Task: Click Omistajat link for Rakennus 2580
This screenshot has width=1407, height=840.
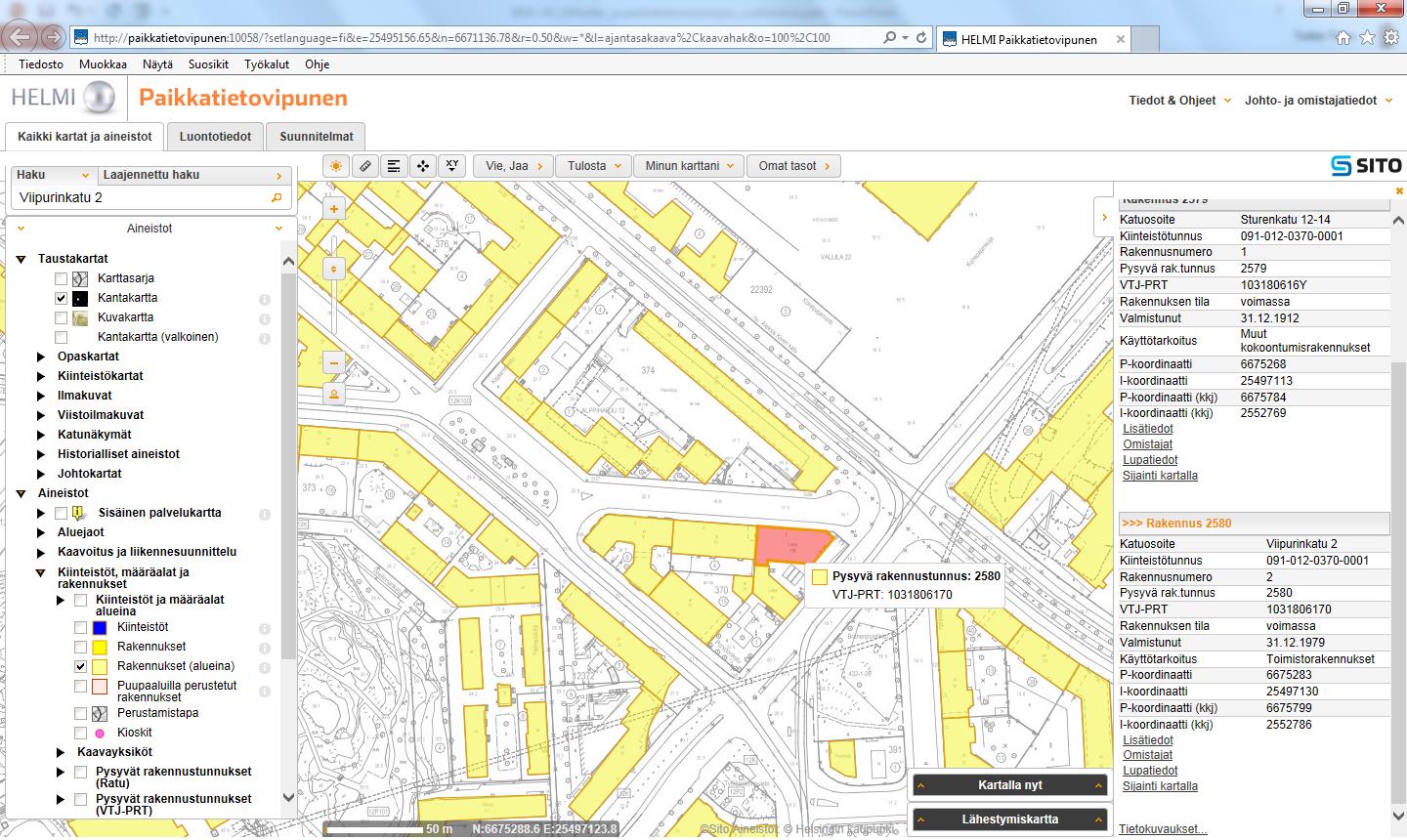Action: [x=1147, y=755]
